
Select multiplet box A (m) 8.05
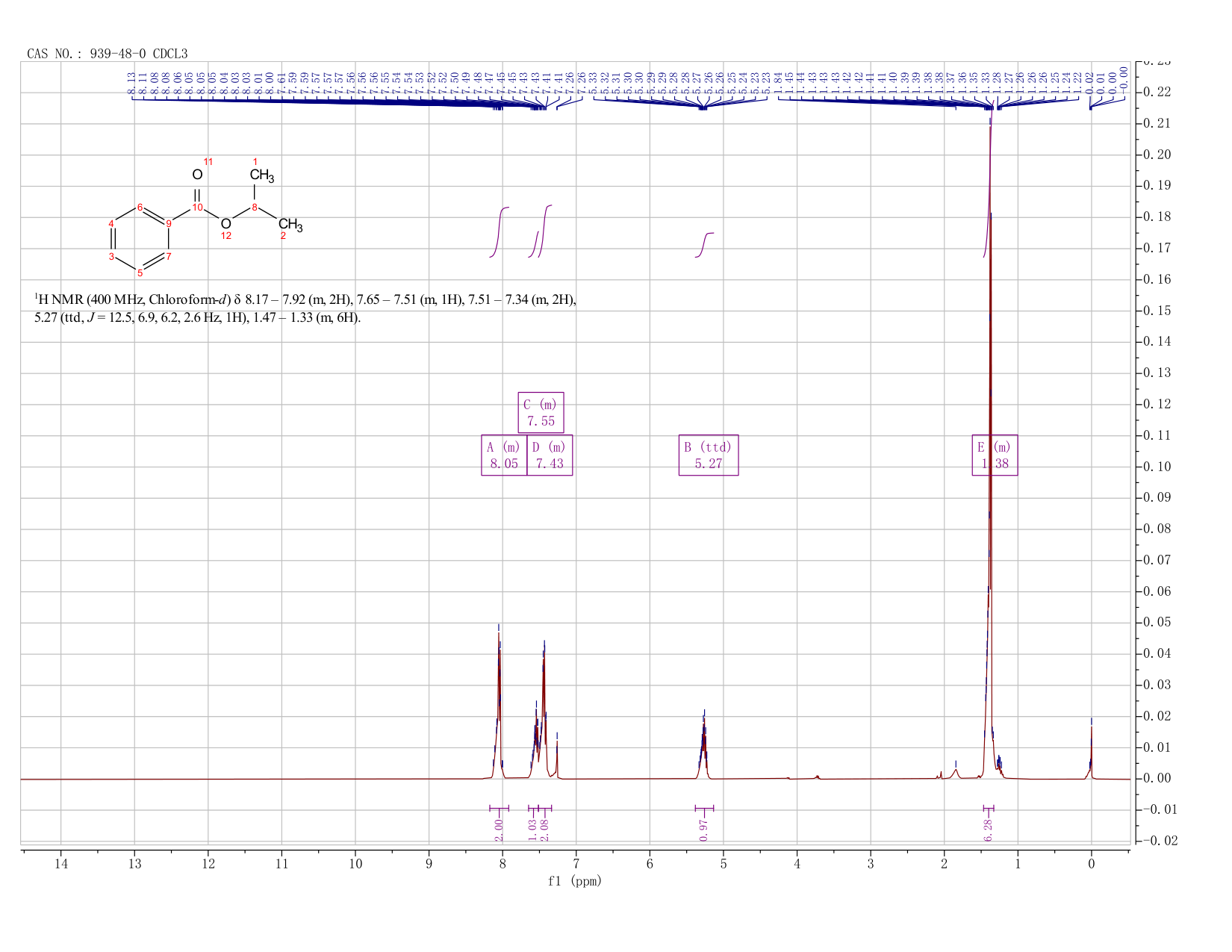[x=504, y=455]
